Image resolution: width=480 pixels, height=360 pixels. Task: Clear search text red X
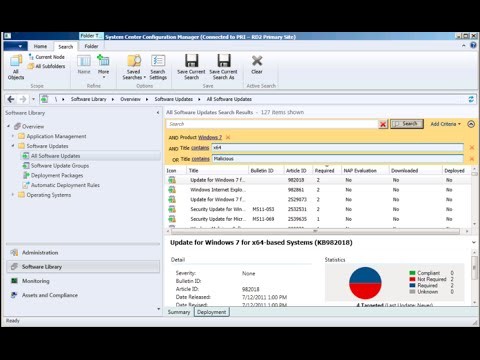pyautogui.click(x=383, y=124)
